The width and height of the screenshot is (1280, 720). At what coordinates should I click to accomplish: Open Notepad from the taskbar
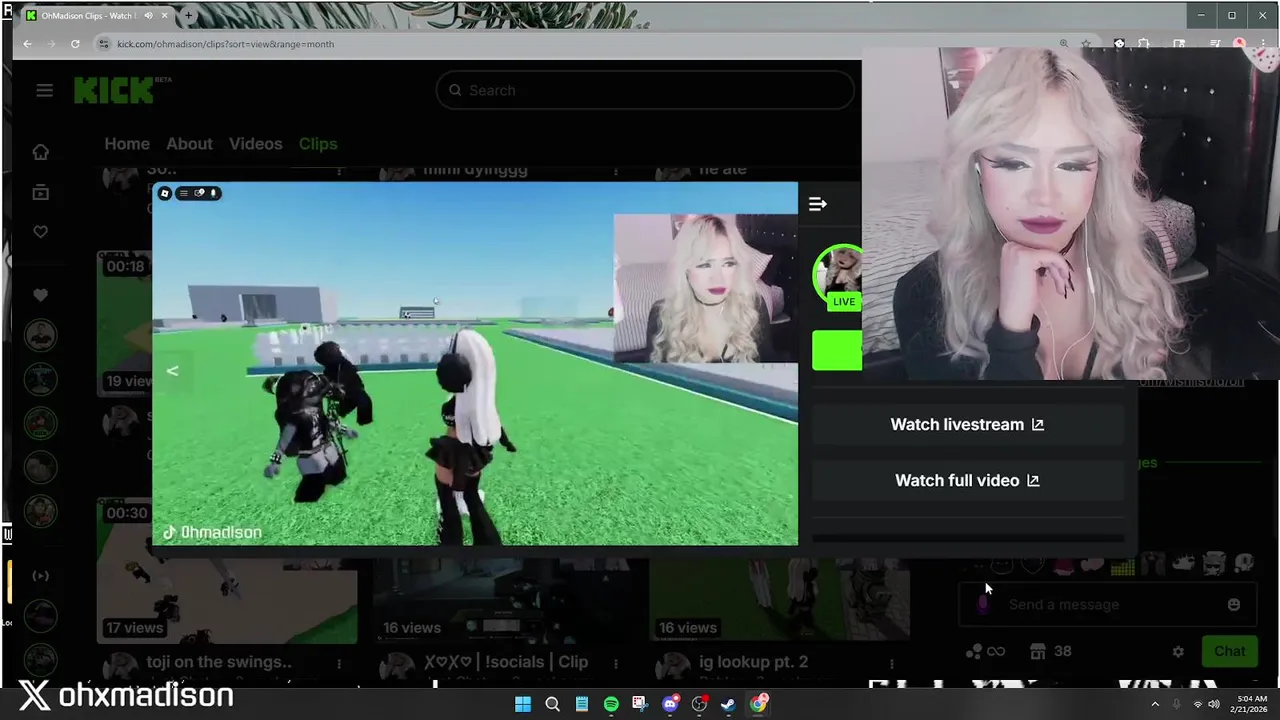[x=581, y=704]
